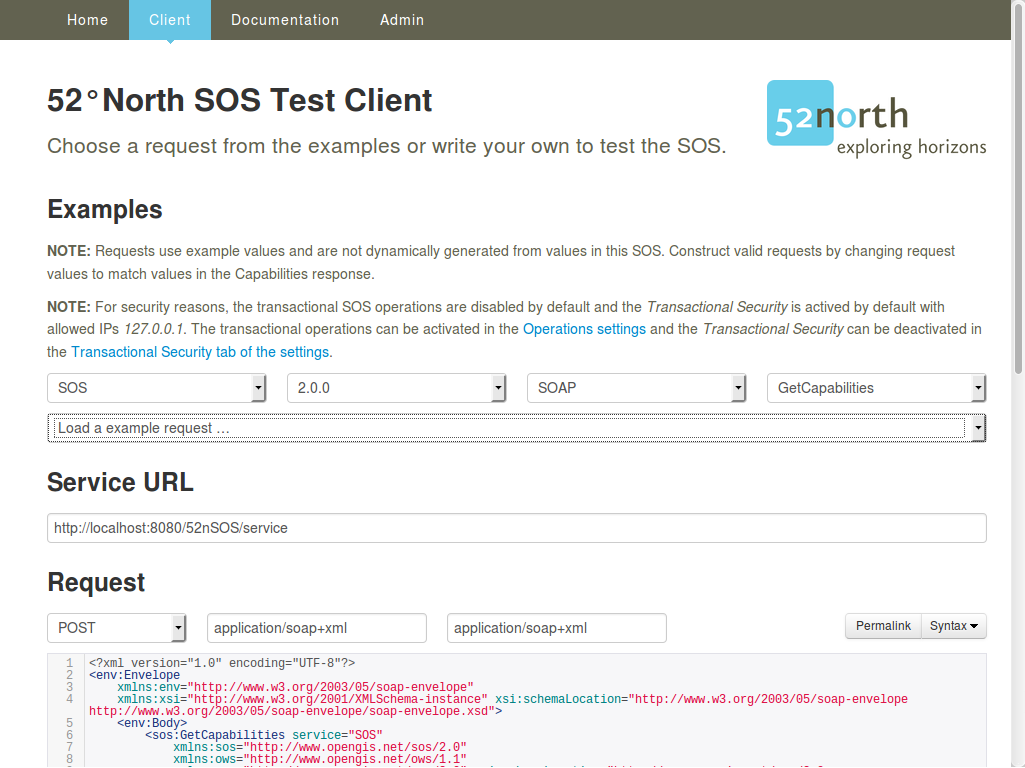Click the Permalink button

pyautogui.click(x=883, y=626)
